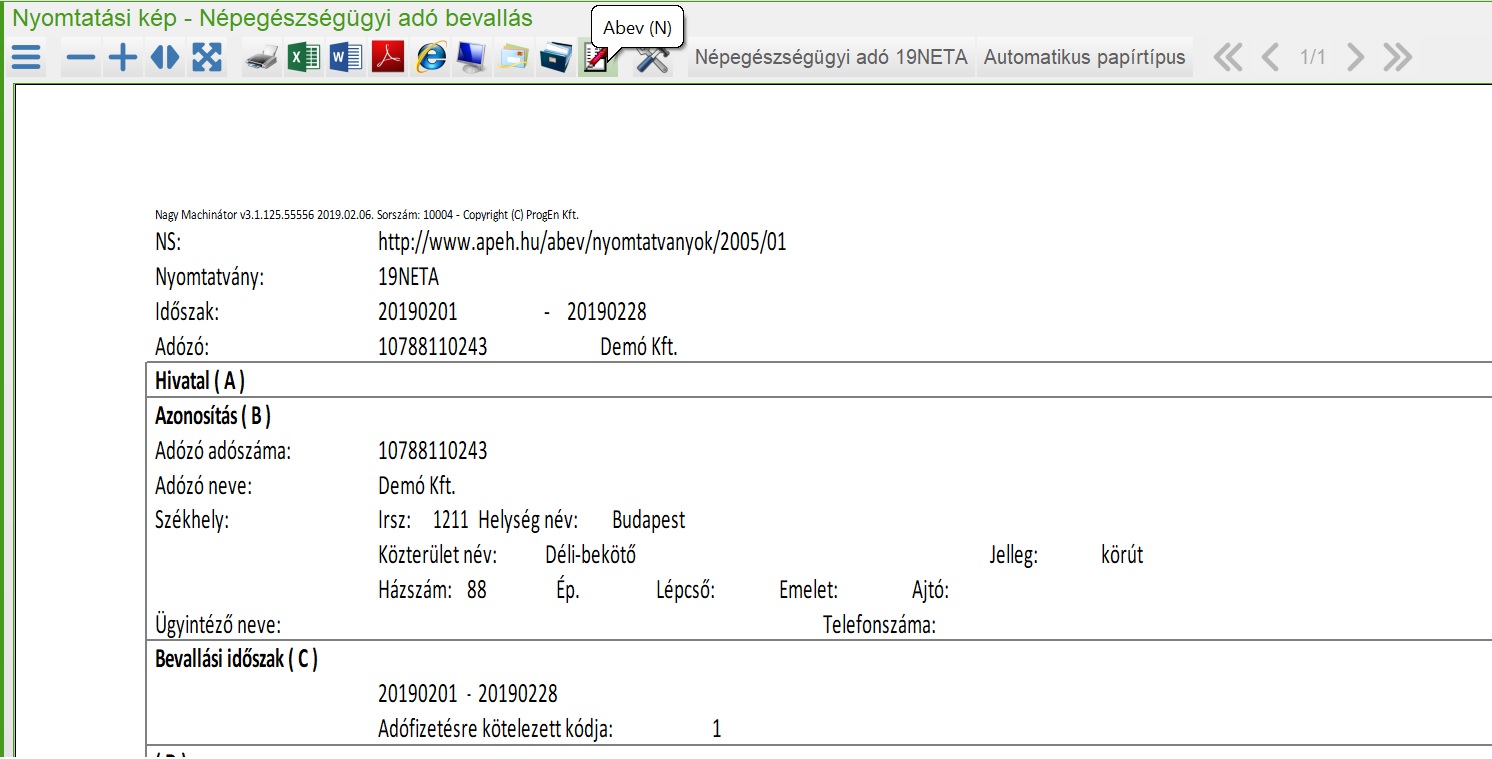Click the Budapest locality value
The height and width of the screenshot is (759, 1492).
[649, 521]
